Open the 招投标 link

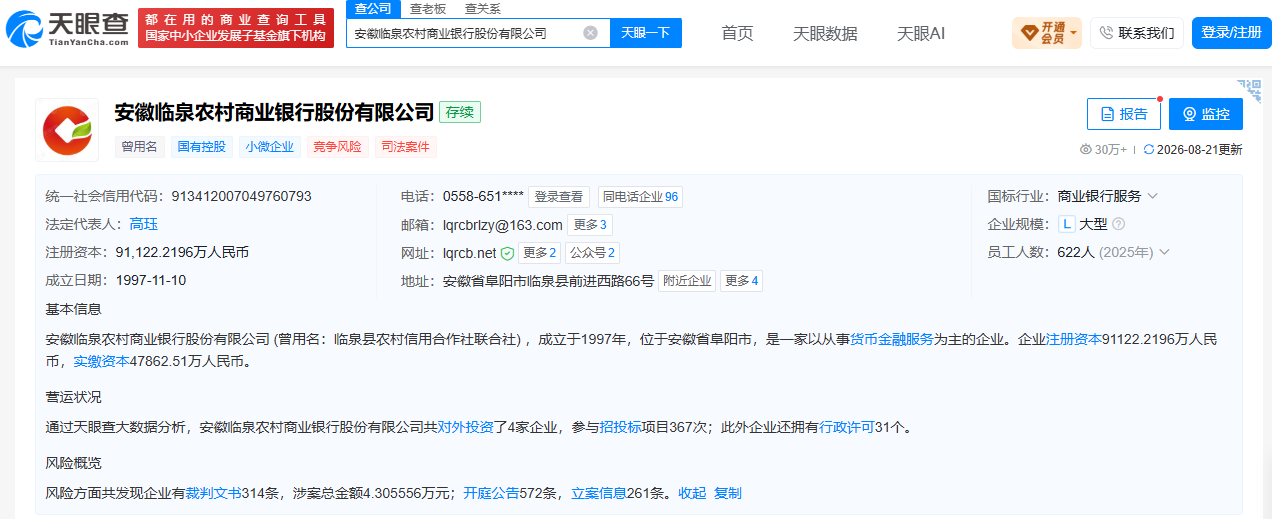click(x=620, y=427)
